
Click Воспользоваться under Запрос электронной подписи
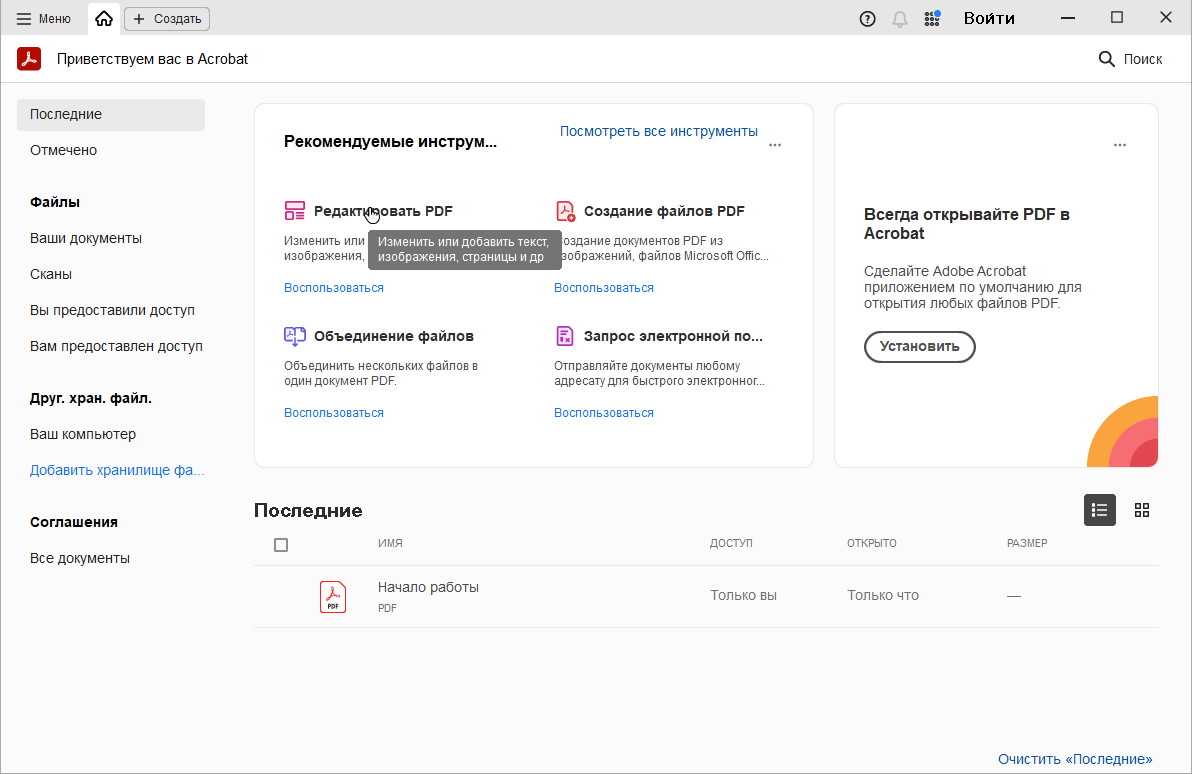(604, 412)
